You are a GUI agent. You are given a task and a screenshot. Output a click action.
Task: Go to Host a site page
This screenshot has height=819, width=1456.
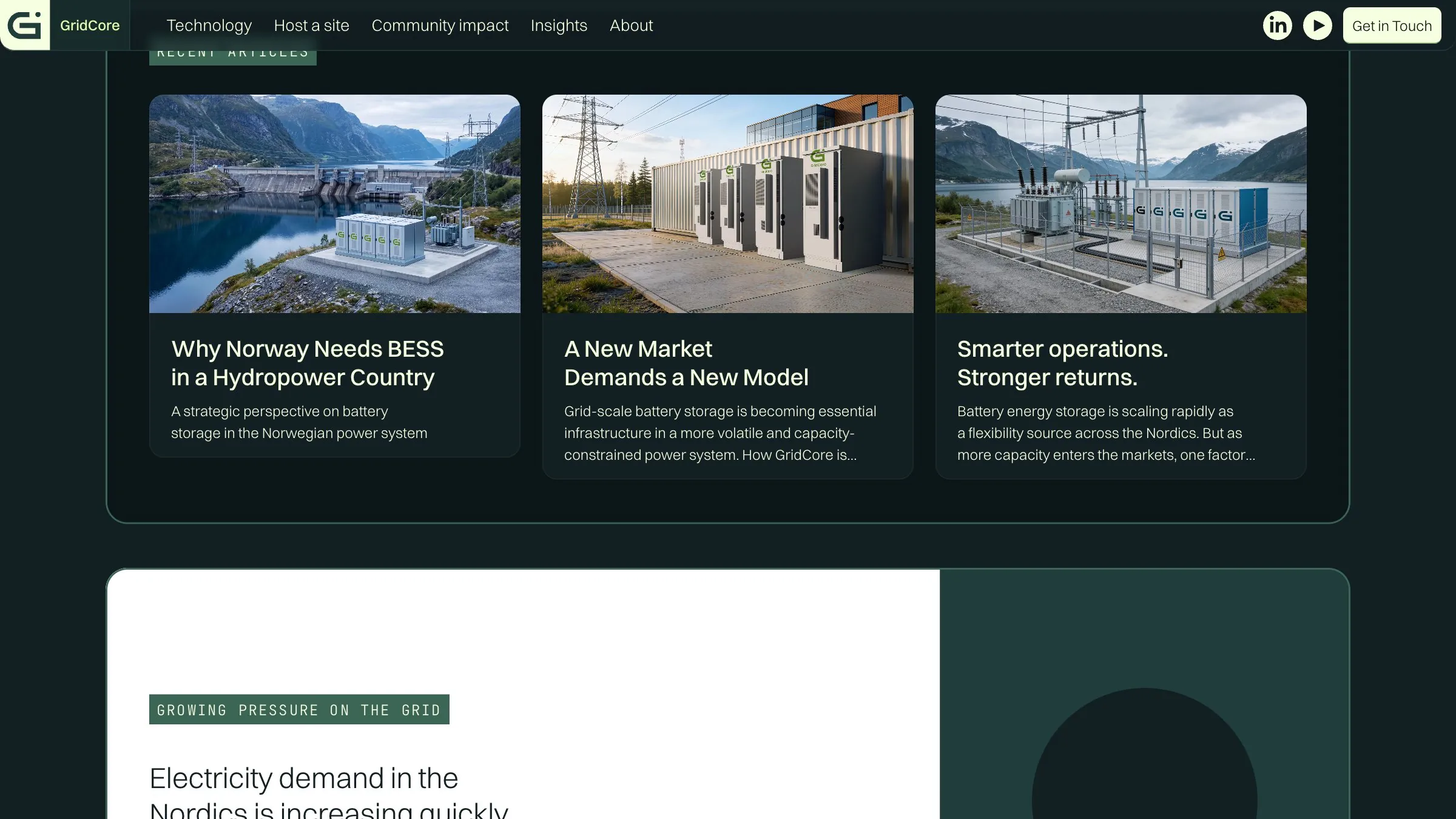tap(311, 25)
